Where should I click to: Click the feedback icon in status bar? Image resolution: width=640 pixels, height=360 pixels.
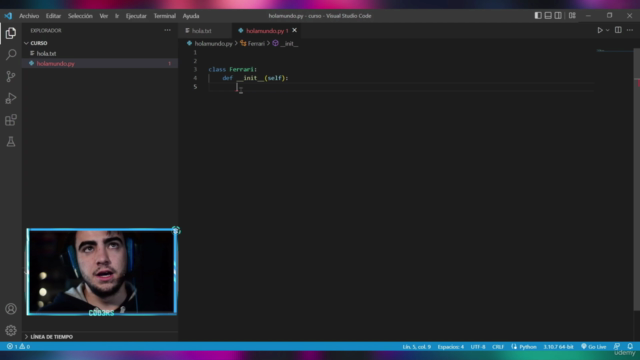(x=617, y=347)
